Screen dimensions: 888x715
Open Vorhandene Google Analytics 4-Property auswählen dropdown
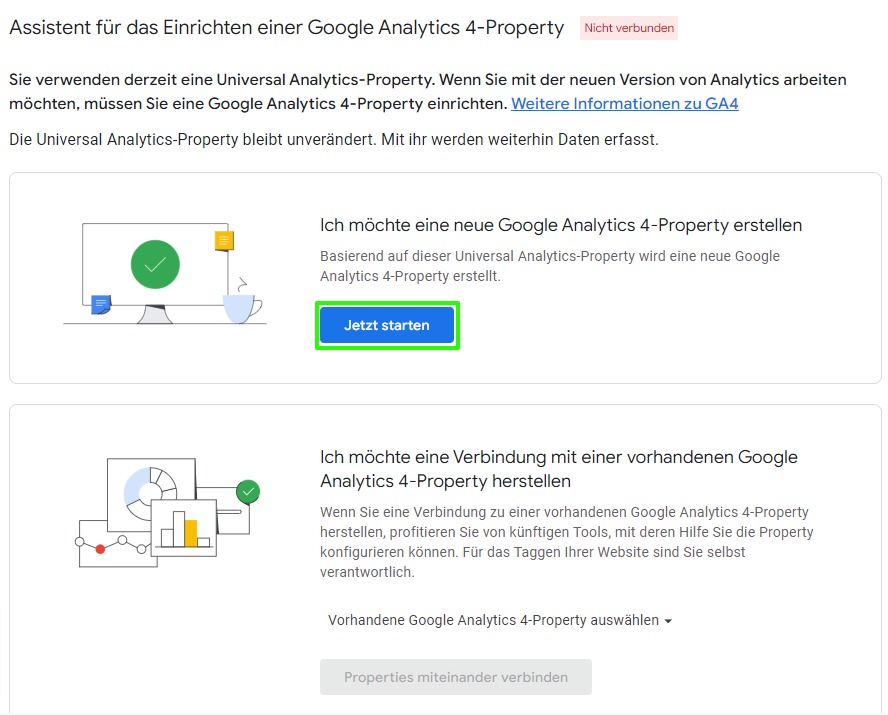point(500,620)
